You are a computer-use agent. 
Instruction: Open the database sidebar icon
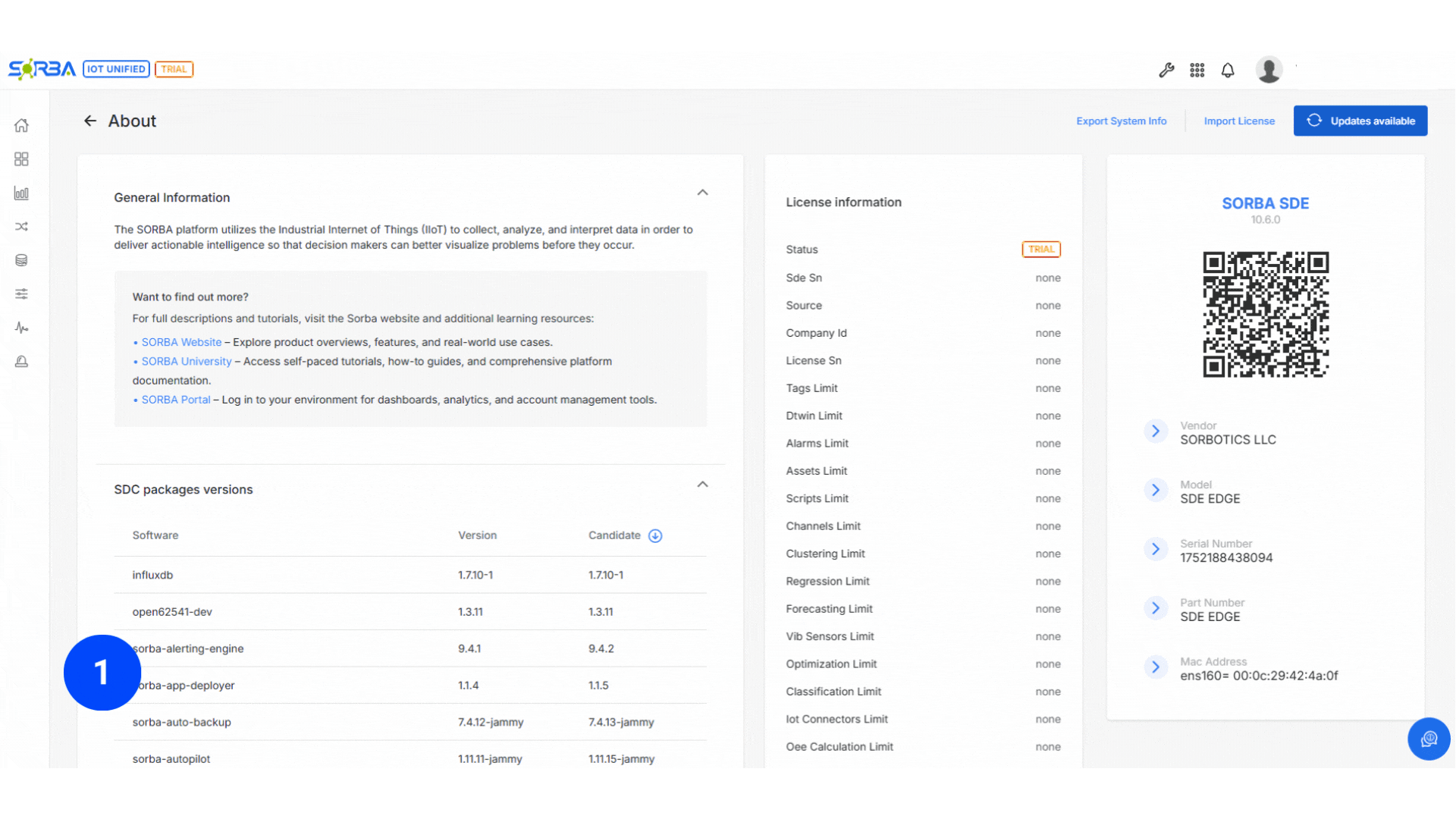pos(21,260)
